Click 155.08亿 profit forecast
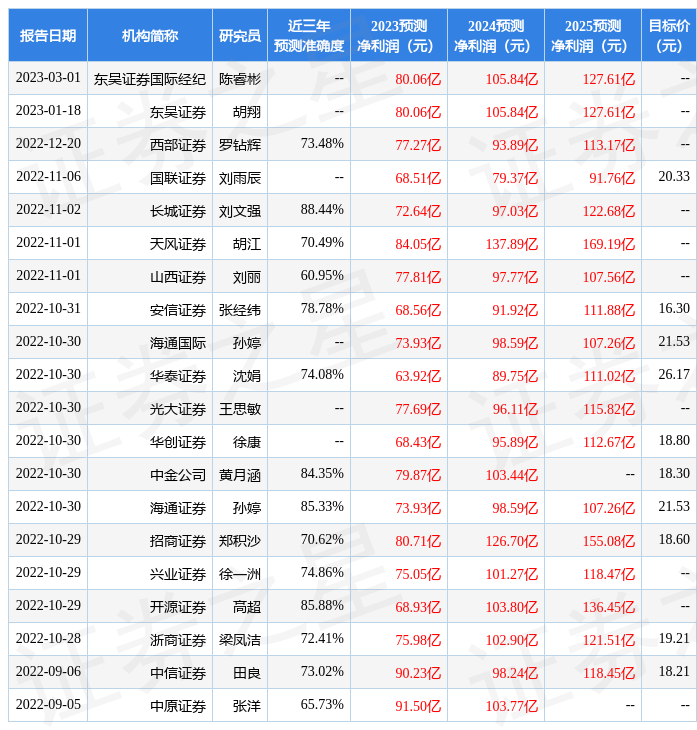This screenshot has height=730, width=697. click(x=609, y=541)
